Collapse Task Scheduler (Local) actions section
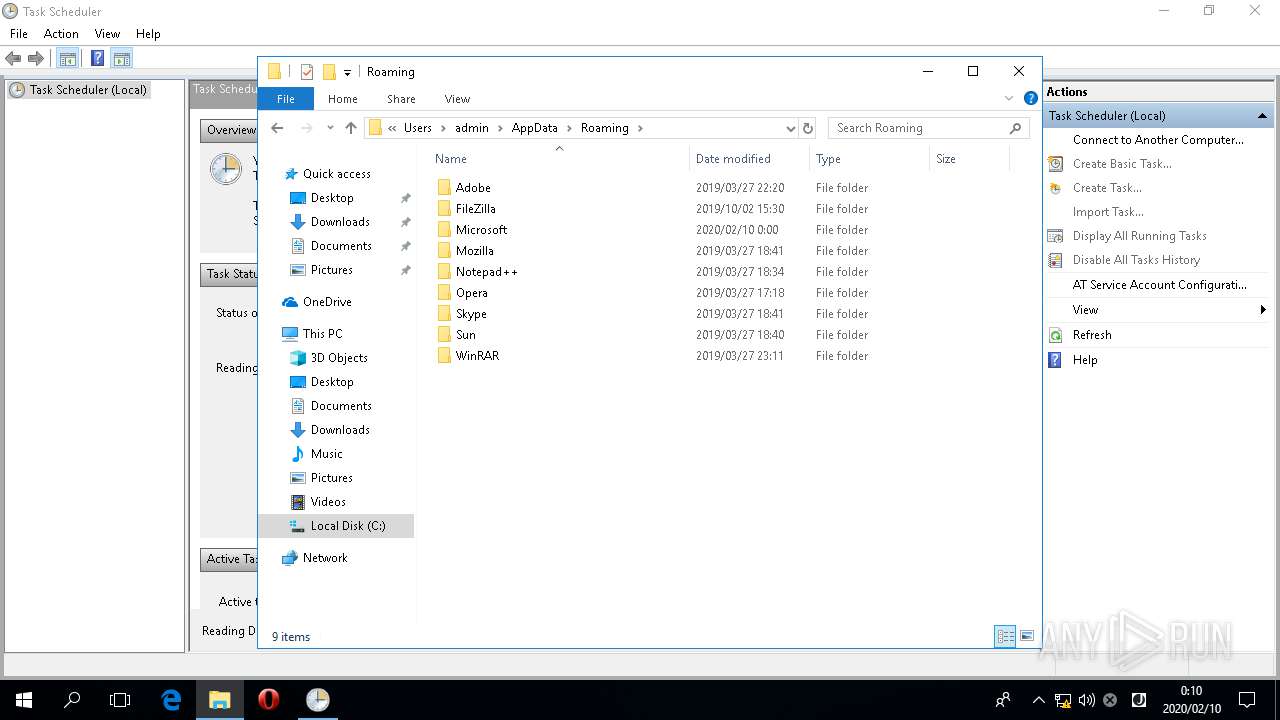Viewport: 1280px width, 720px height. point(1263,116)
